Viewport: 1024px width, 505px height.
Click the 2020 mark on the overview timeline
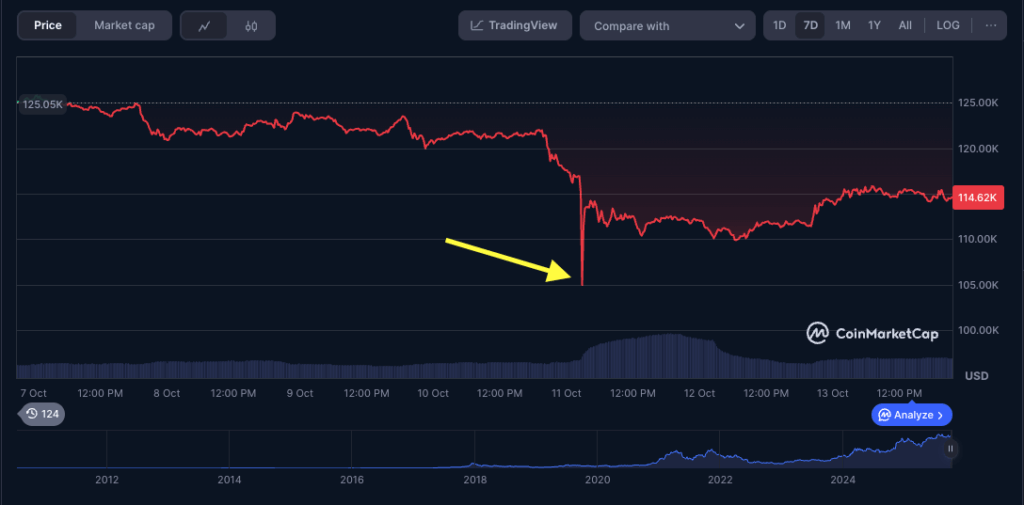coord(597,480)
